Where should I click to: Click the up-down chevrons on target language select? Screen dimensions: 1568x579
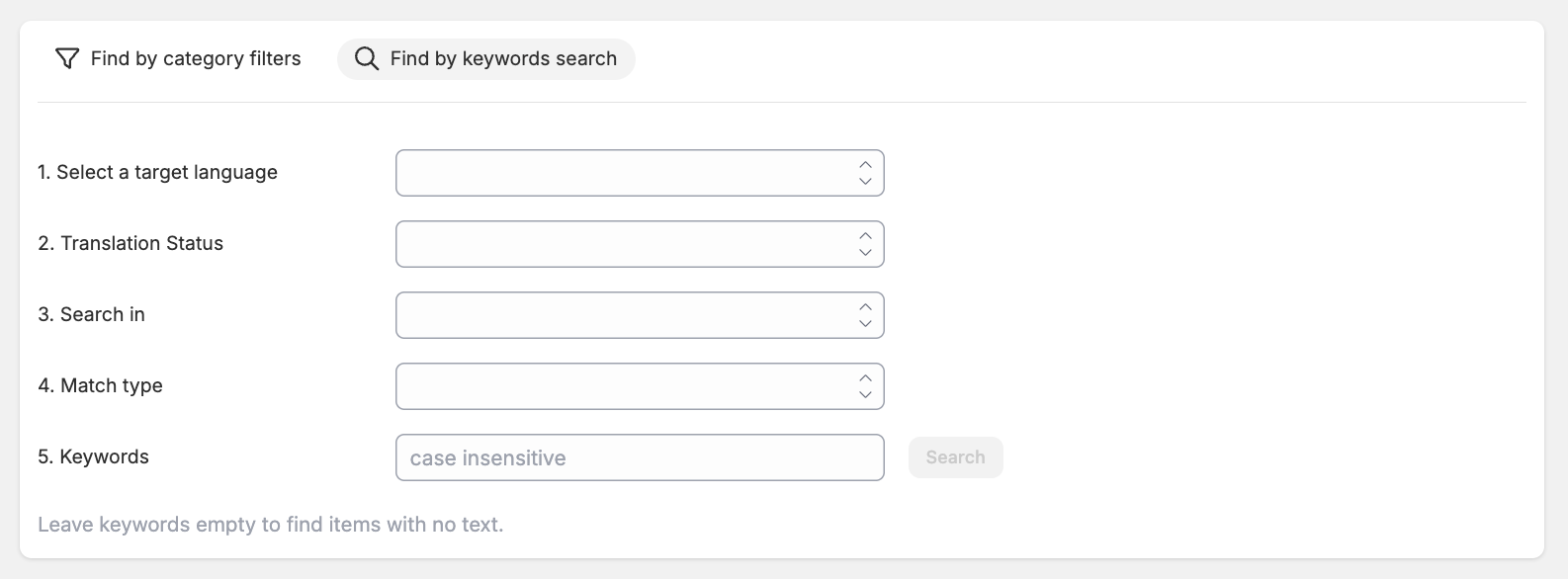(x=865, y=173)
